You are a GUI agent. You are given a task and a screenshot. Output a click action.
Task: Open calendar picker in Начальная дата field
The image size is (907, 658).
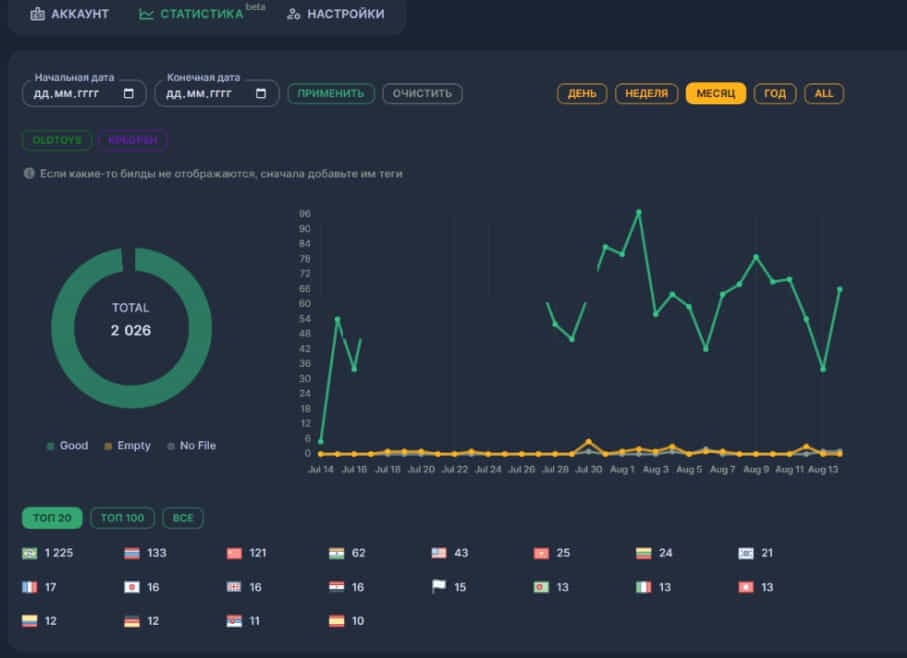click(129, 94)
